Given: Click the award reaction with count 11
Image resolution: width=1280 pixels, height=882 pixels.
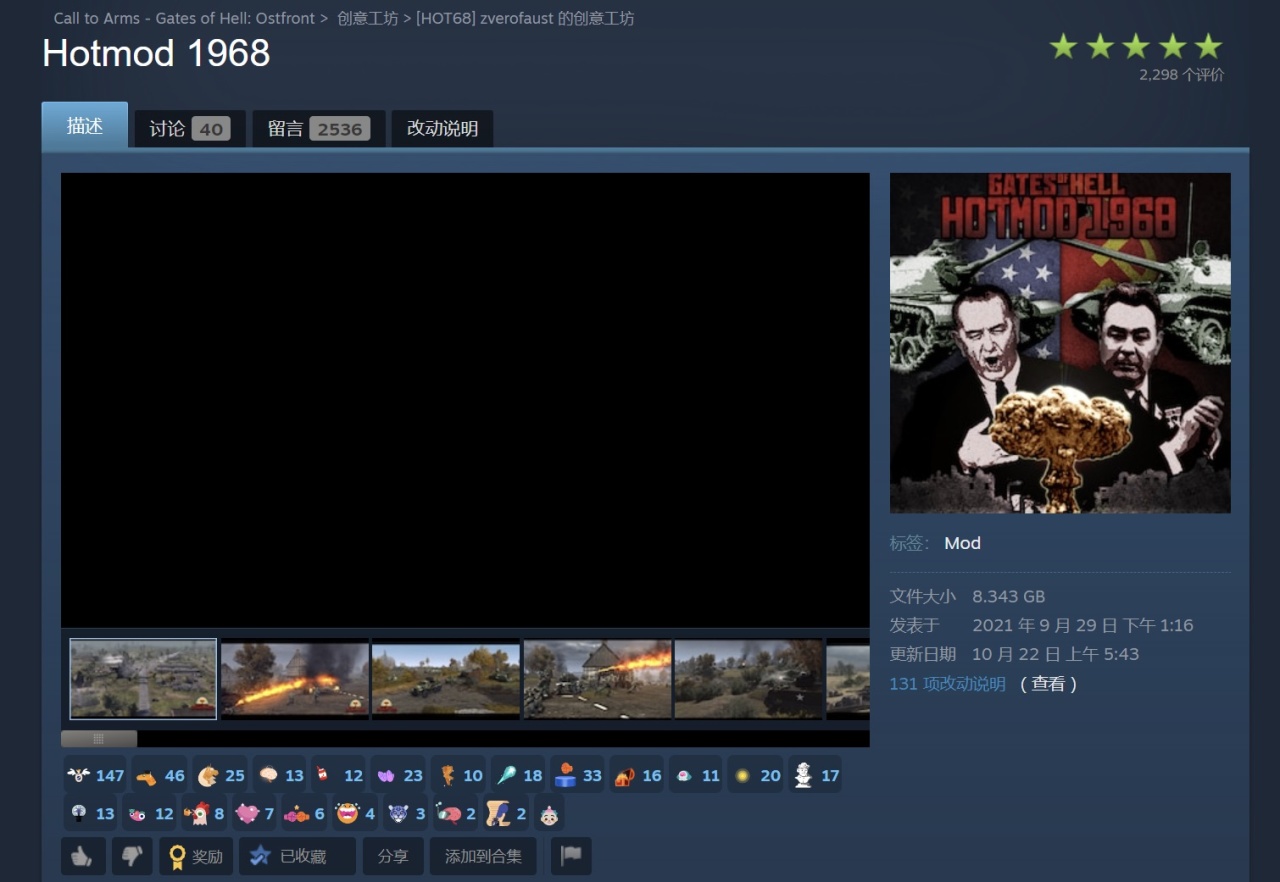Looking at the screenshot, I should click(x=696, y=775).
